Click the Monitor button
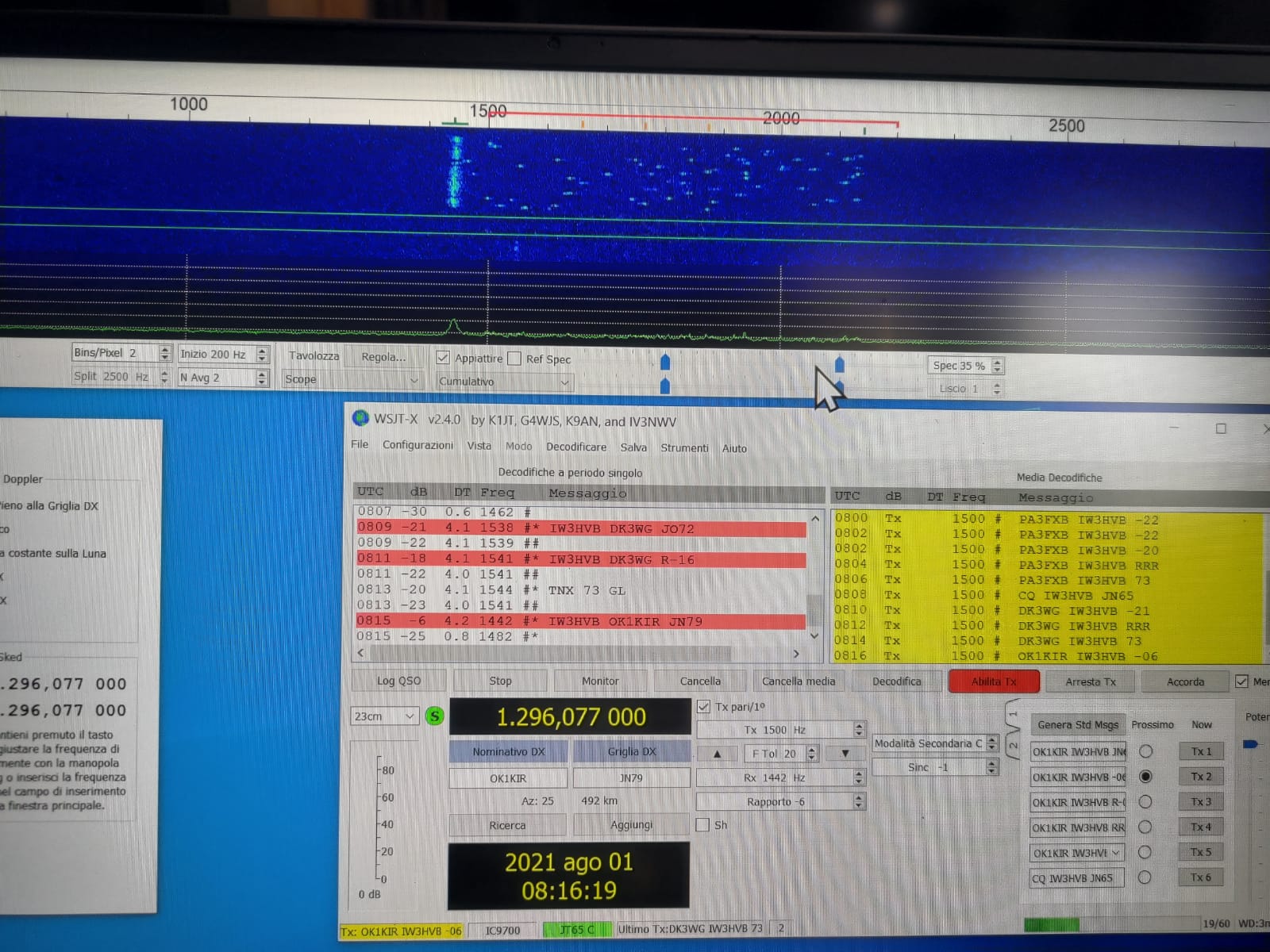The image size is (1270, 952). pos(600,681)
